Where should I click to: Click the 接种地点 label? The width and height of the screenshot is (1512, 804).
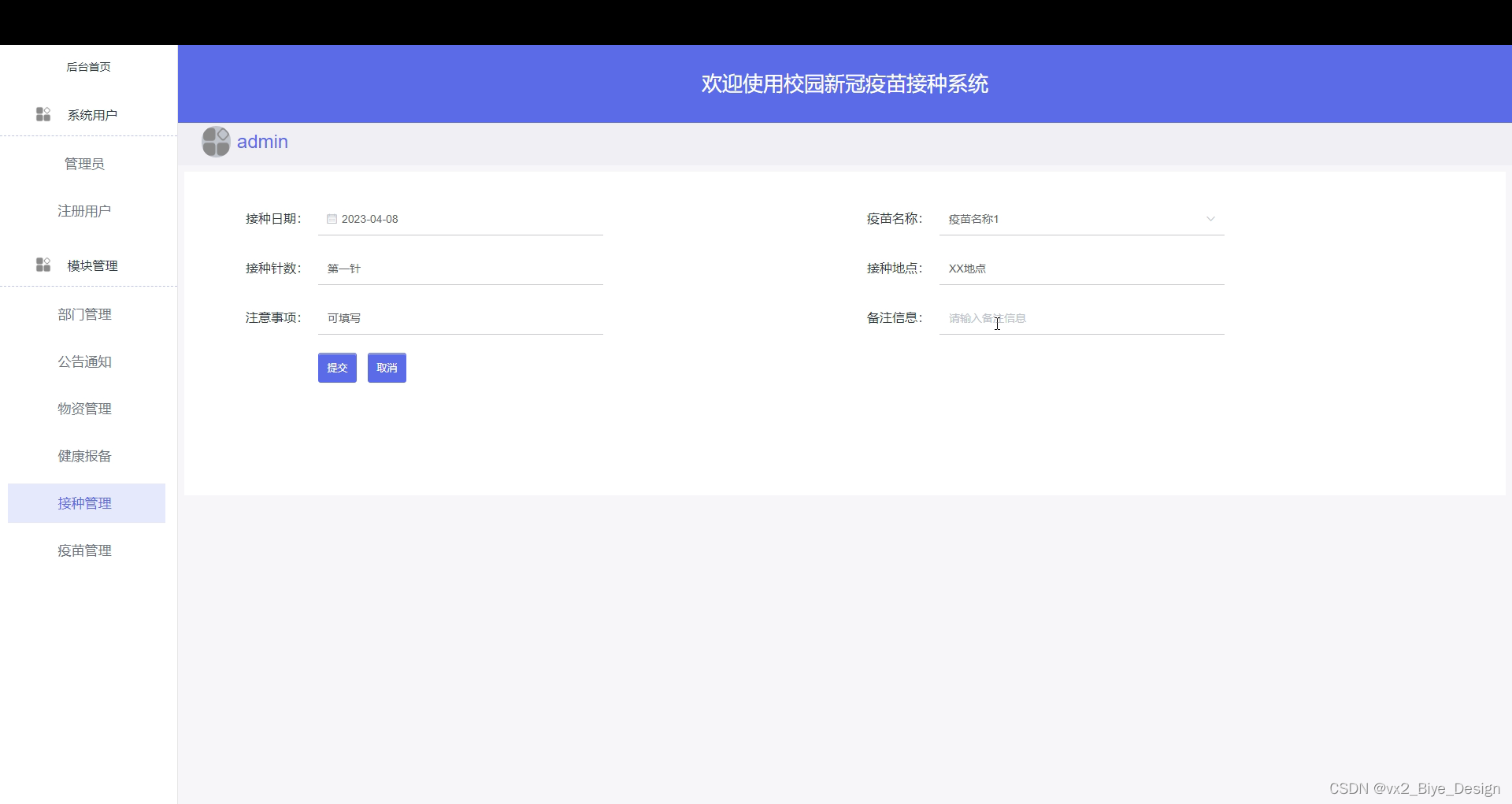pyautogui.click(x=895, y=269)
